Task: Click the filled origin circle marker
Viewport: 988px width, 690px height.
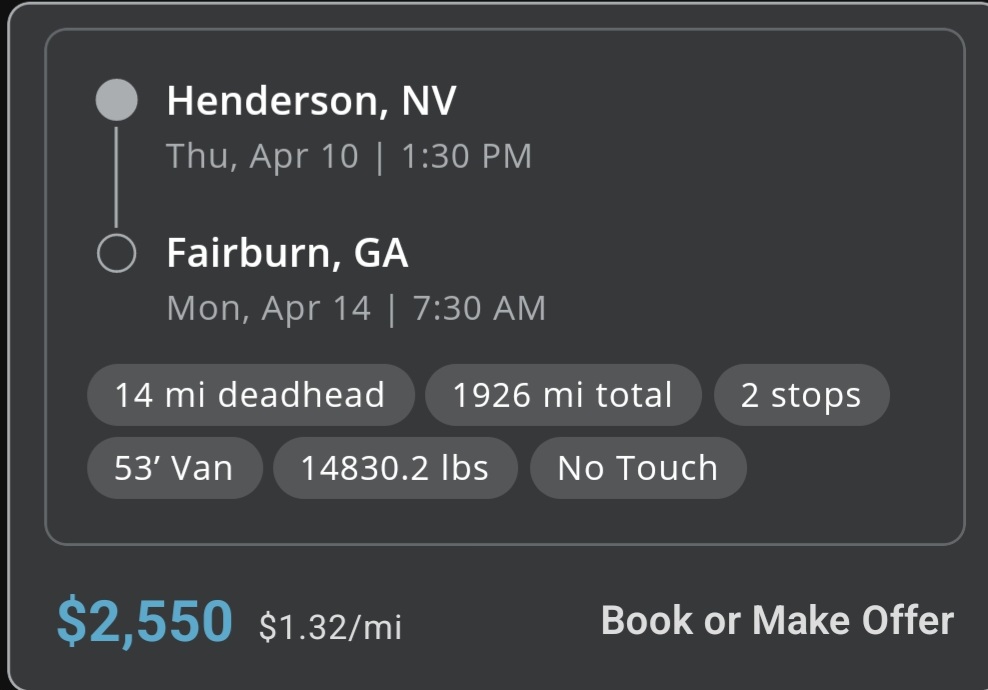Action: click(x=116, y=100)
